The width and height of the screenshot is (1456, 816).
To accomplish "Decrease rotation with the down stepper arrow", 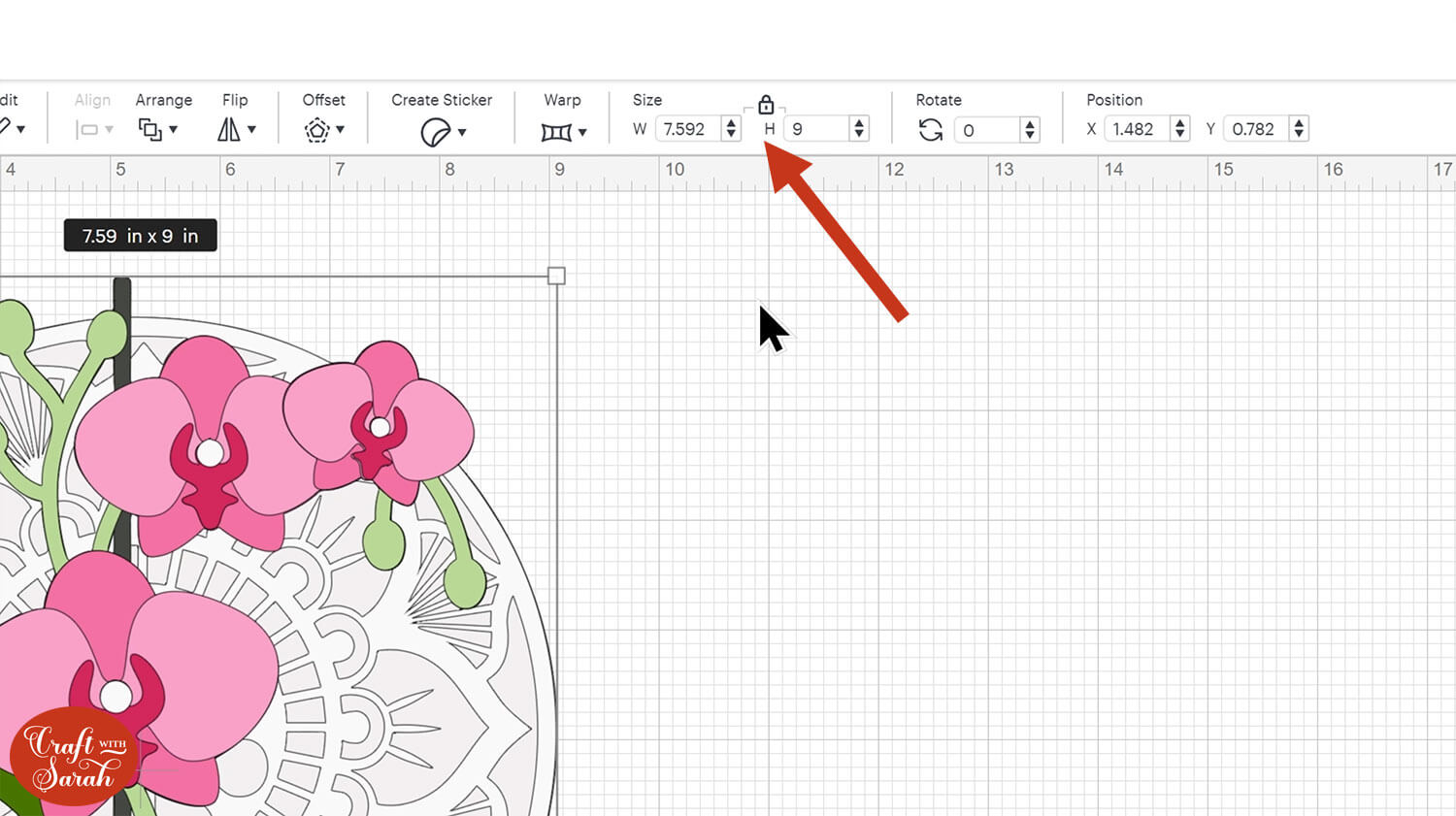I will point(1030,136).
